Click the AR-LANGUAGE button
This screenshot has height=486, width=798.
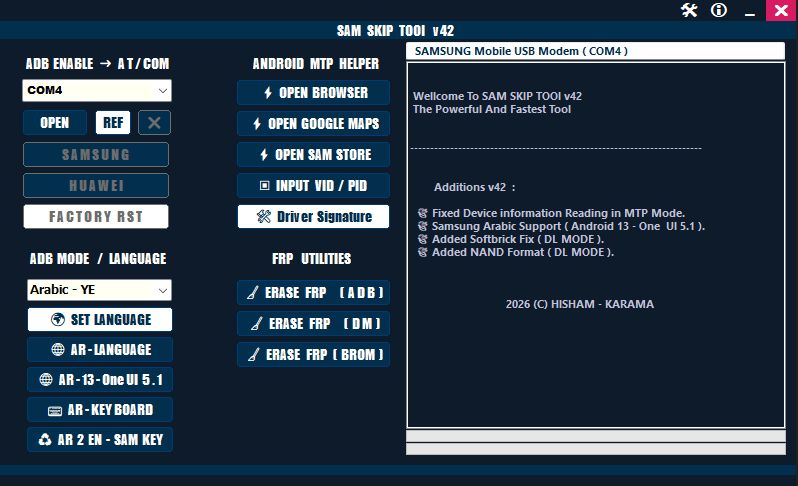click(100, 350)
